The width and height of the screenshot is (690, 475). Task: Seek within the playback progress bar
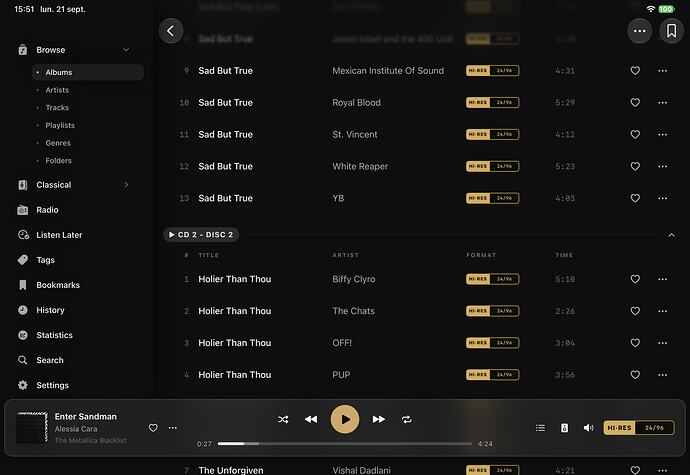click(x=345, y=444)
